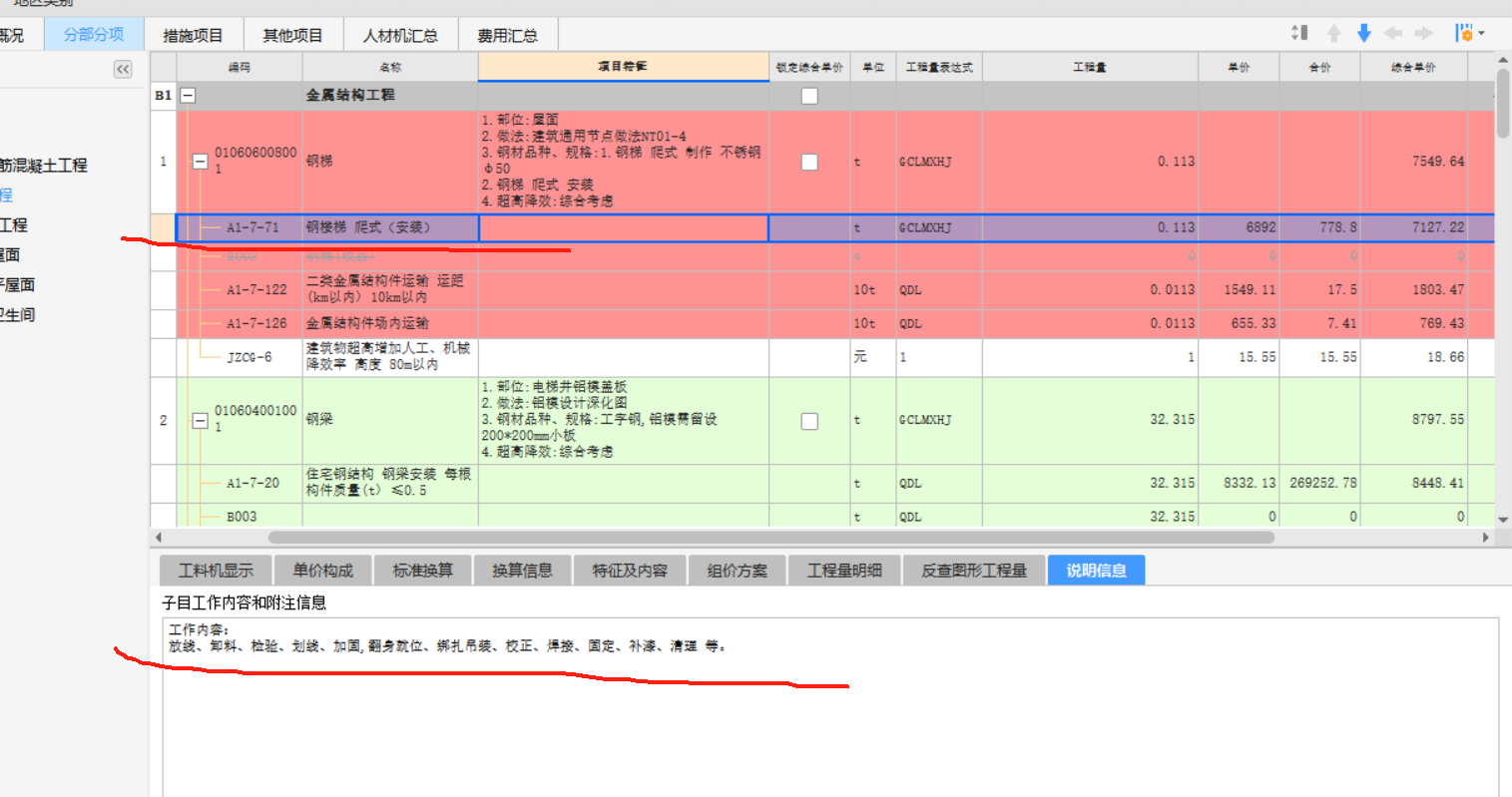Image resolution: width=1512 pixels, height=797 pixels.
Task: Click the move up arrow icon
Action: click(x=1334, y=33)
